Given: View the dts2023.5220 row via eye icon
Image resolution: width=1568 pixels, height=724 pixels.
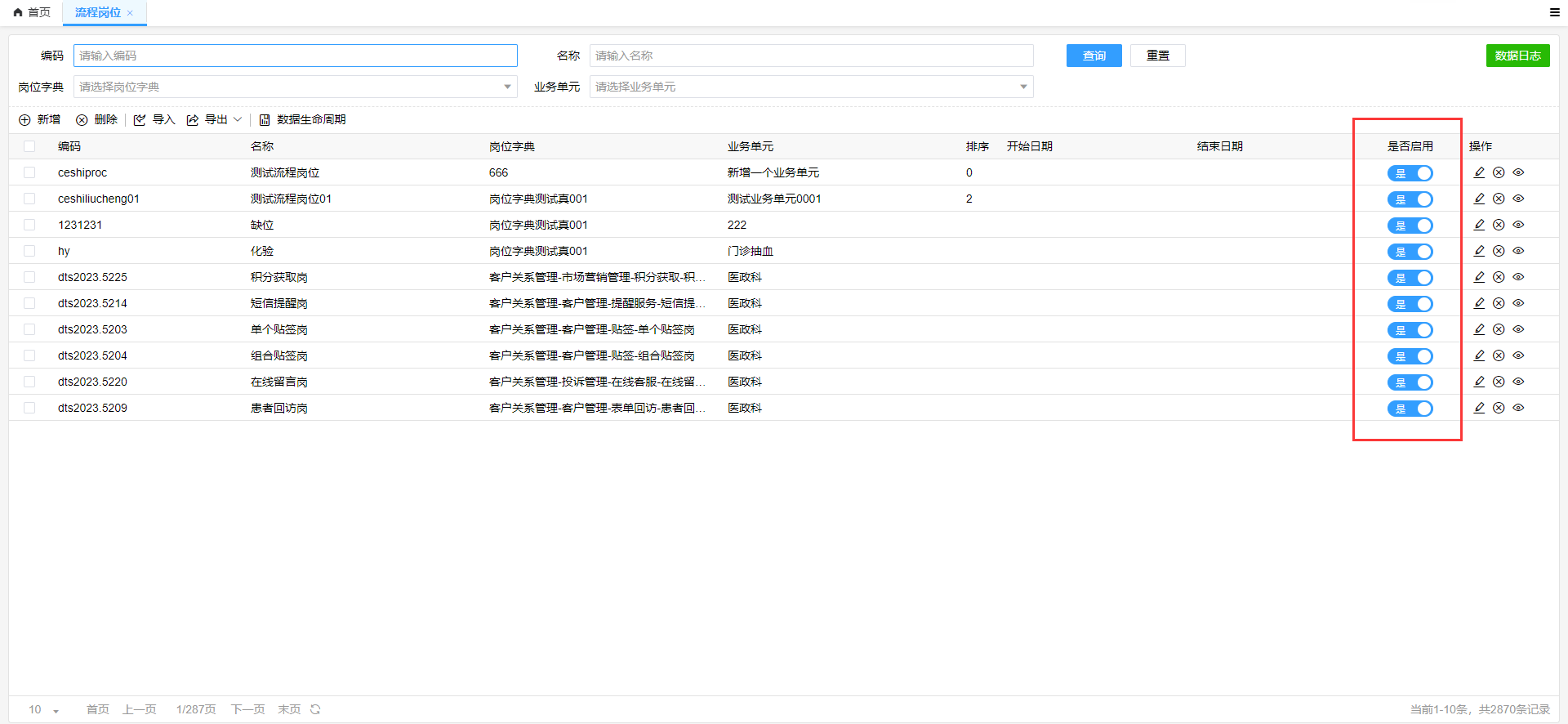Looking at the screenshot, I should pos(1518,382).
